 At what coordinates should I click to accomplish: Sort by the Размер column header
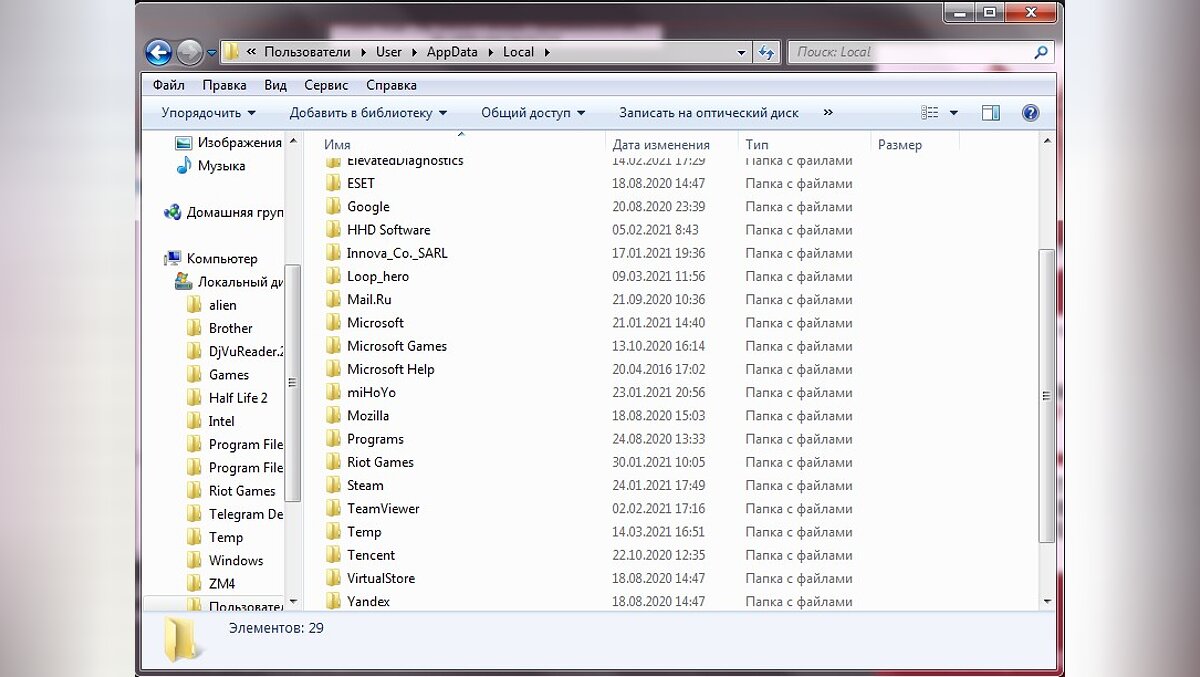tap(900, 145)
